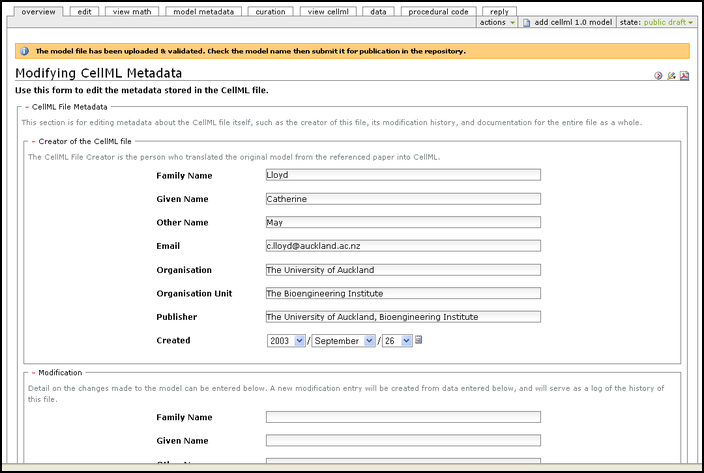Collapse the Creator of the CellML file section
Image resolution: width=704 pixels, height=473 pixels.
tap(34, 141)
